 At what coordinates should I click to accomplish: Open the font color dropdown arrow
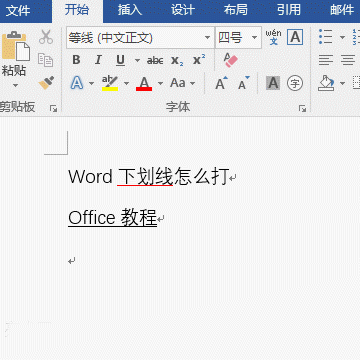pos(160,83)
